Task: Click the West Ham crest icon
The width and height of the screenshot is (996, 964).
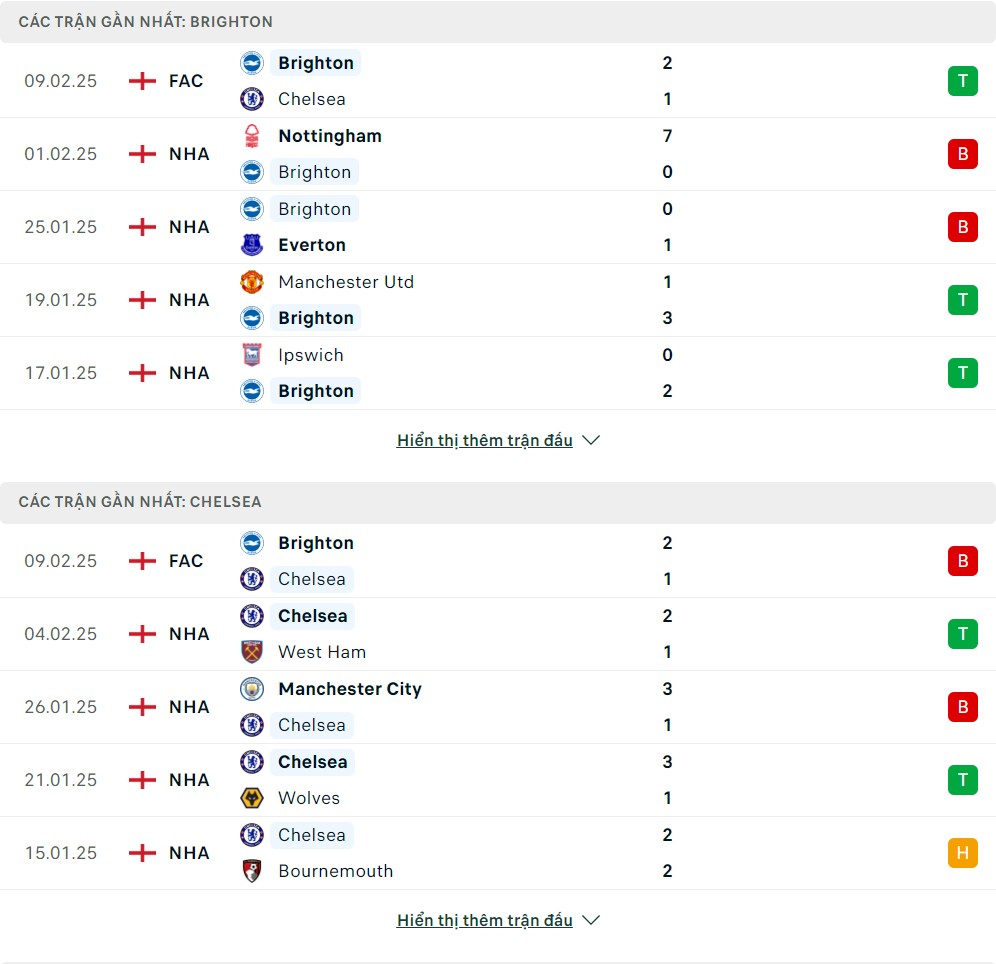Action: coord(252,652)
